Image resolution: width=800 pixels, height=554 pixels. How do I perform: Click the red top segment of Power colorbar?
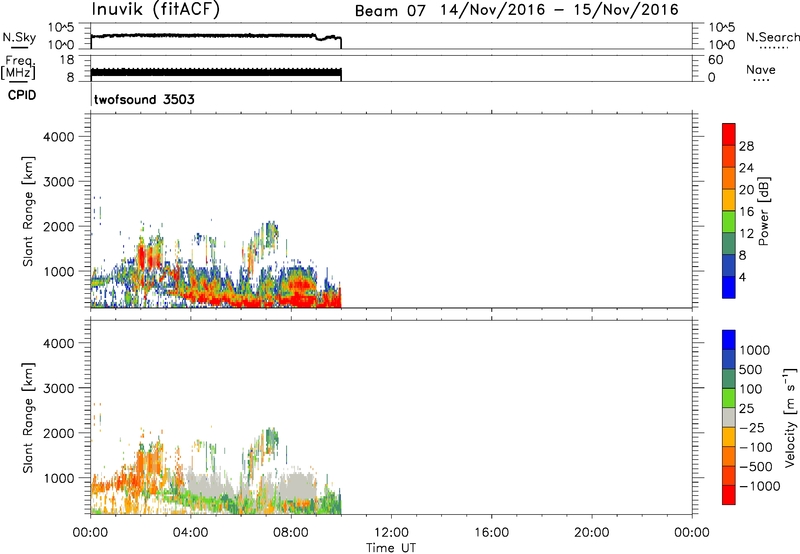coord(729,135)
